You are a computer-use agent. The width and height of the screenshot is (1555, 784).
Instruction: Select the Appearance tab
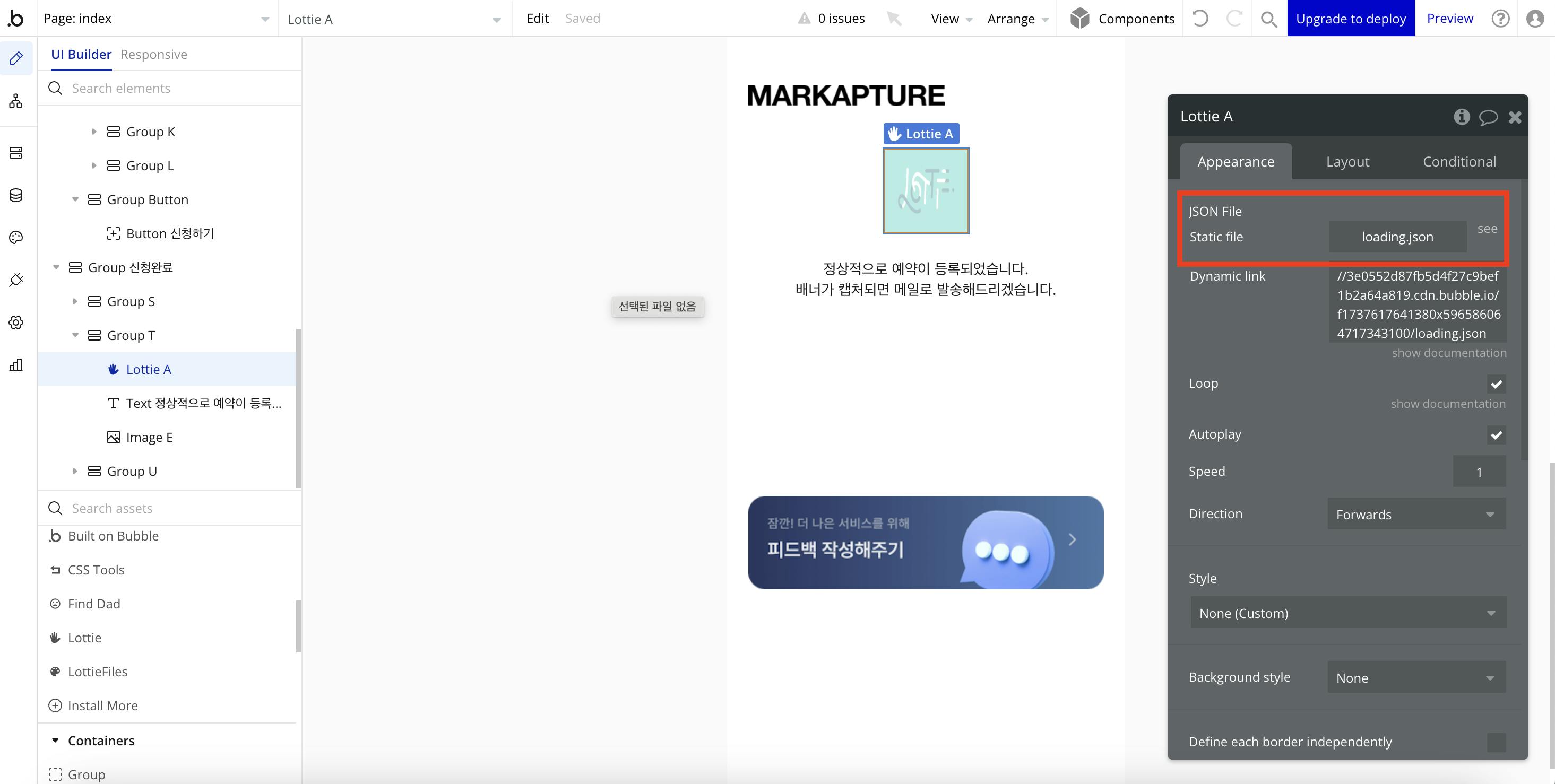click(1236, 161)
